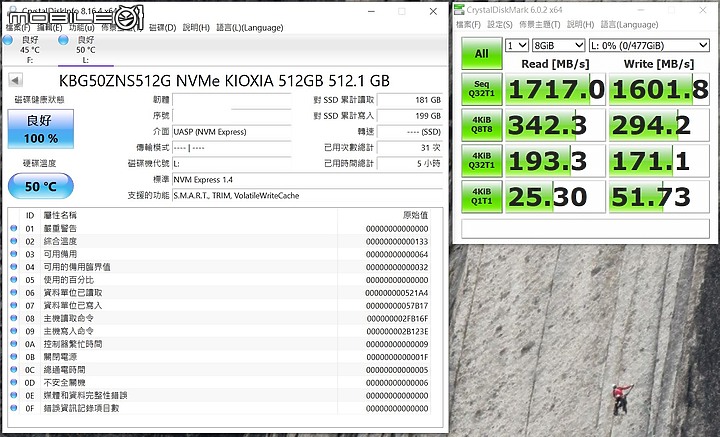Click the Seq Q32T1 write result 1601.8
The image size is (720, 437).
659,89
